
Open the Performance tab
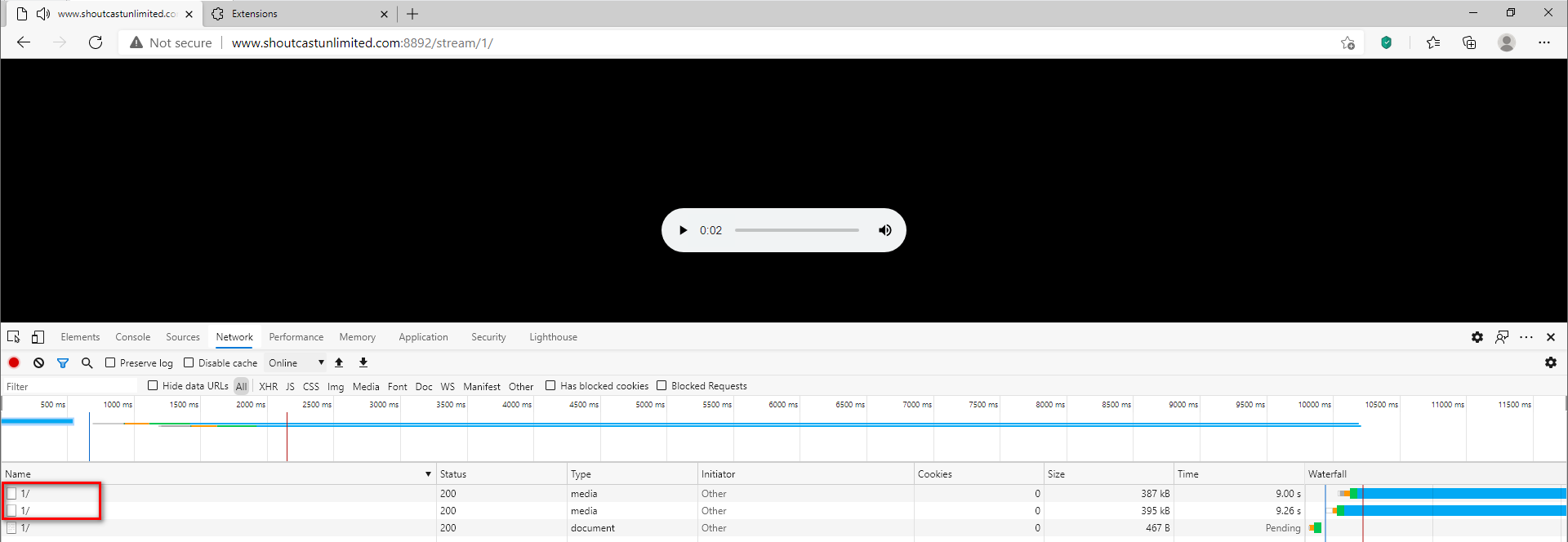296,337
